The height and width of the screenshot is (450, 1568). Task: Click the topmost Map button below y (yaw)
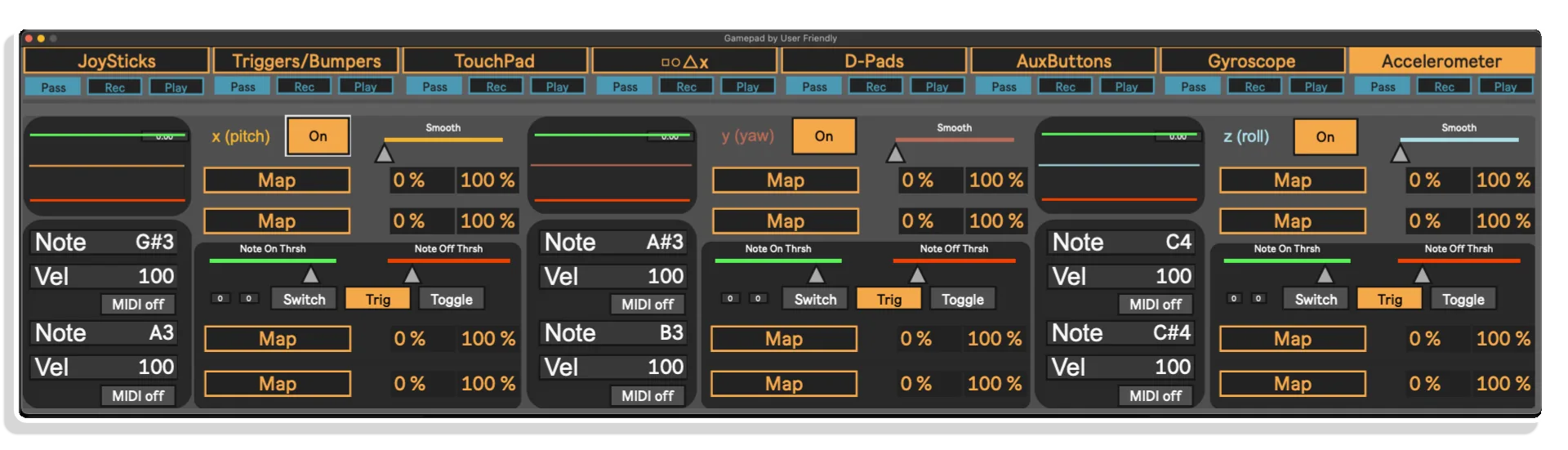tap(786, 180)
